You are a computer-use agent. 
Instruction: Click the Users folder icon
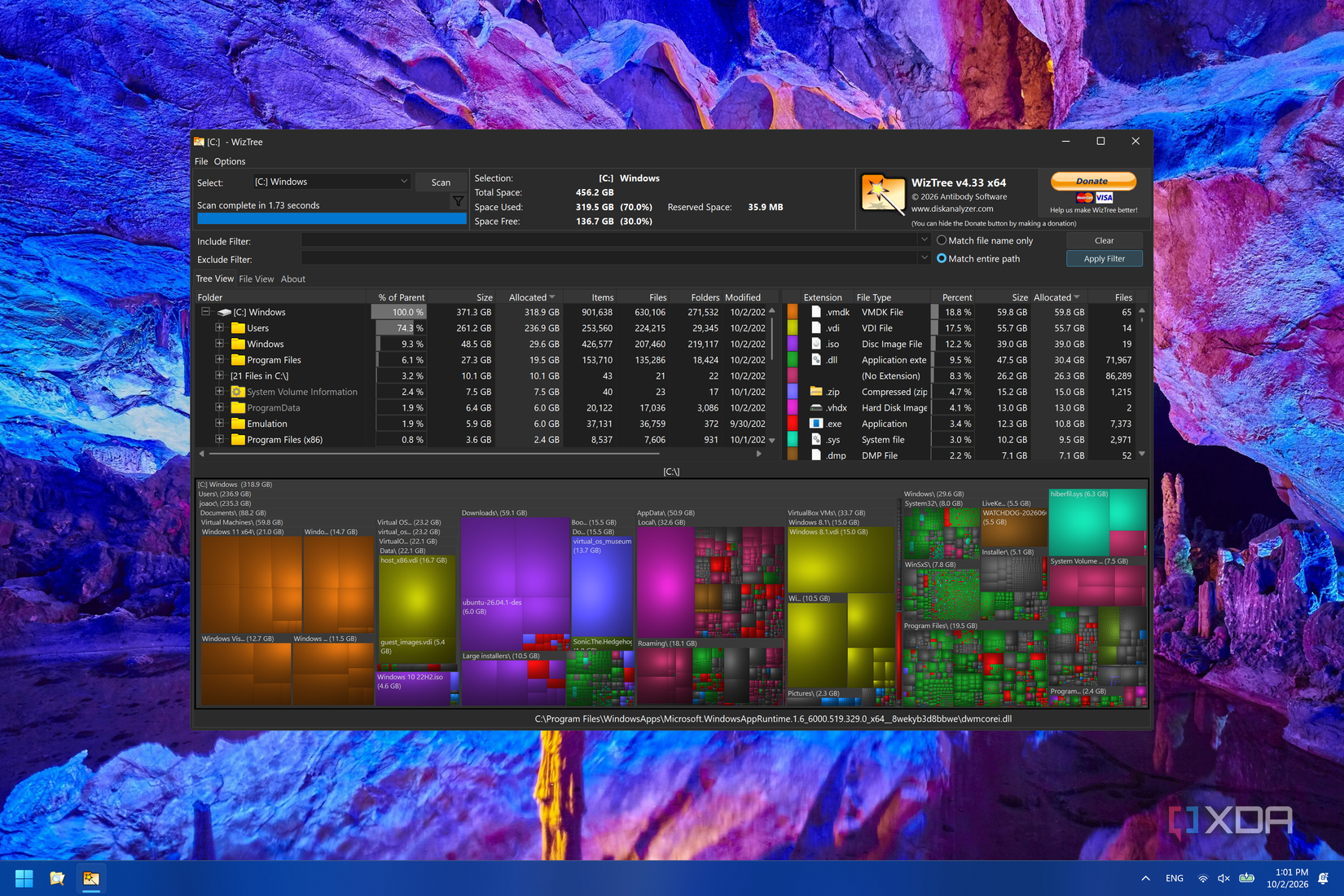[x=238, y=328]
